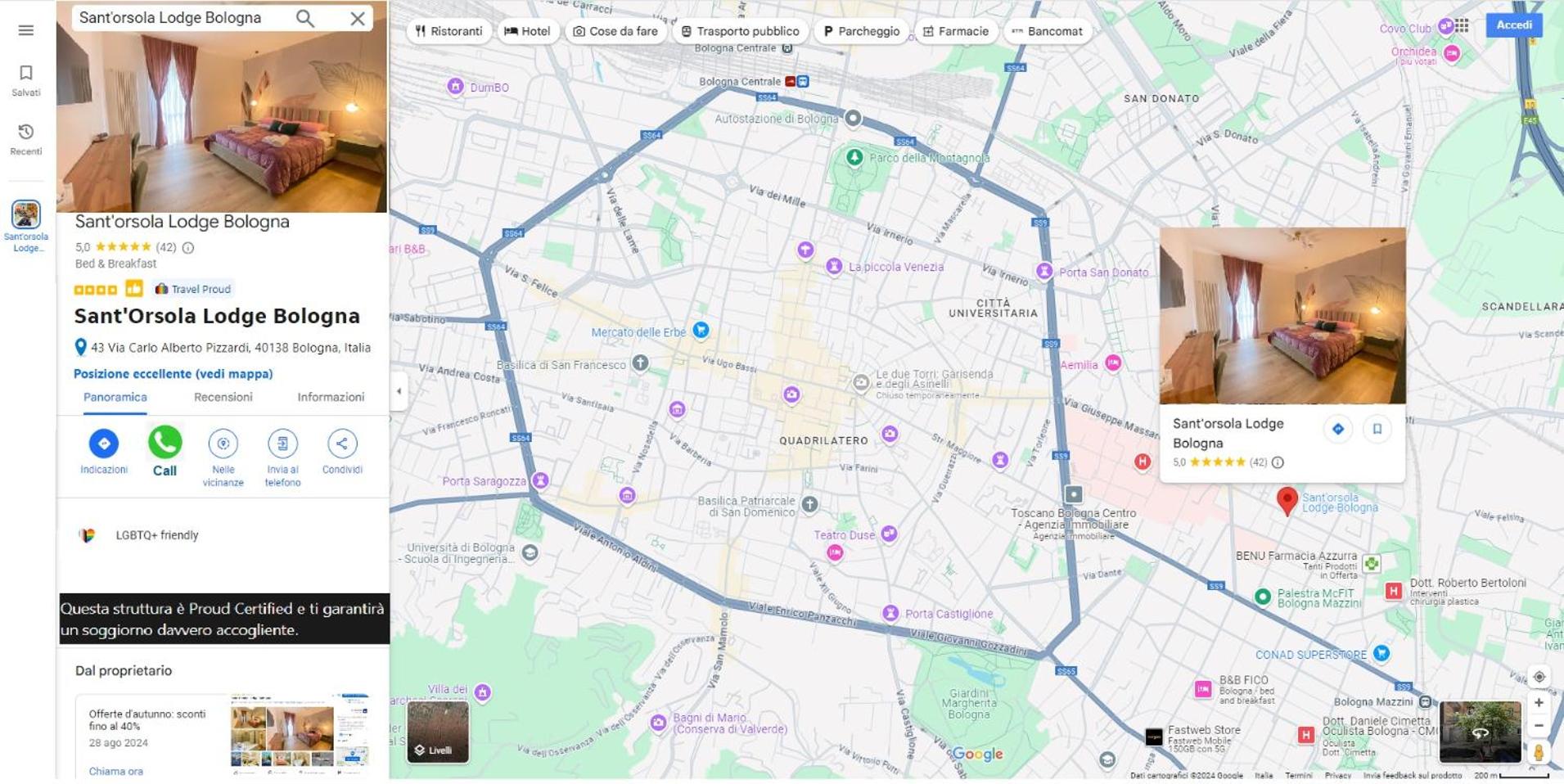Clear the search with the X icon
Screen dimensions: 1564x784
[358, 18]
